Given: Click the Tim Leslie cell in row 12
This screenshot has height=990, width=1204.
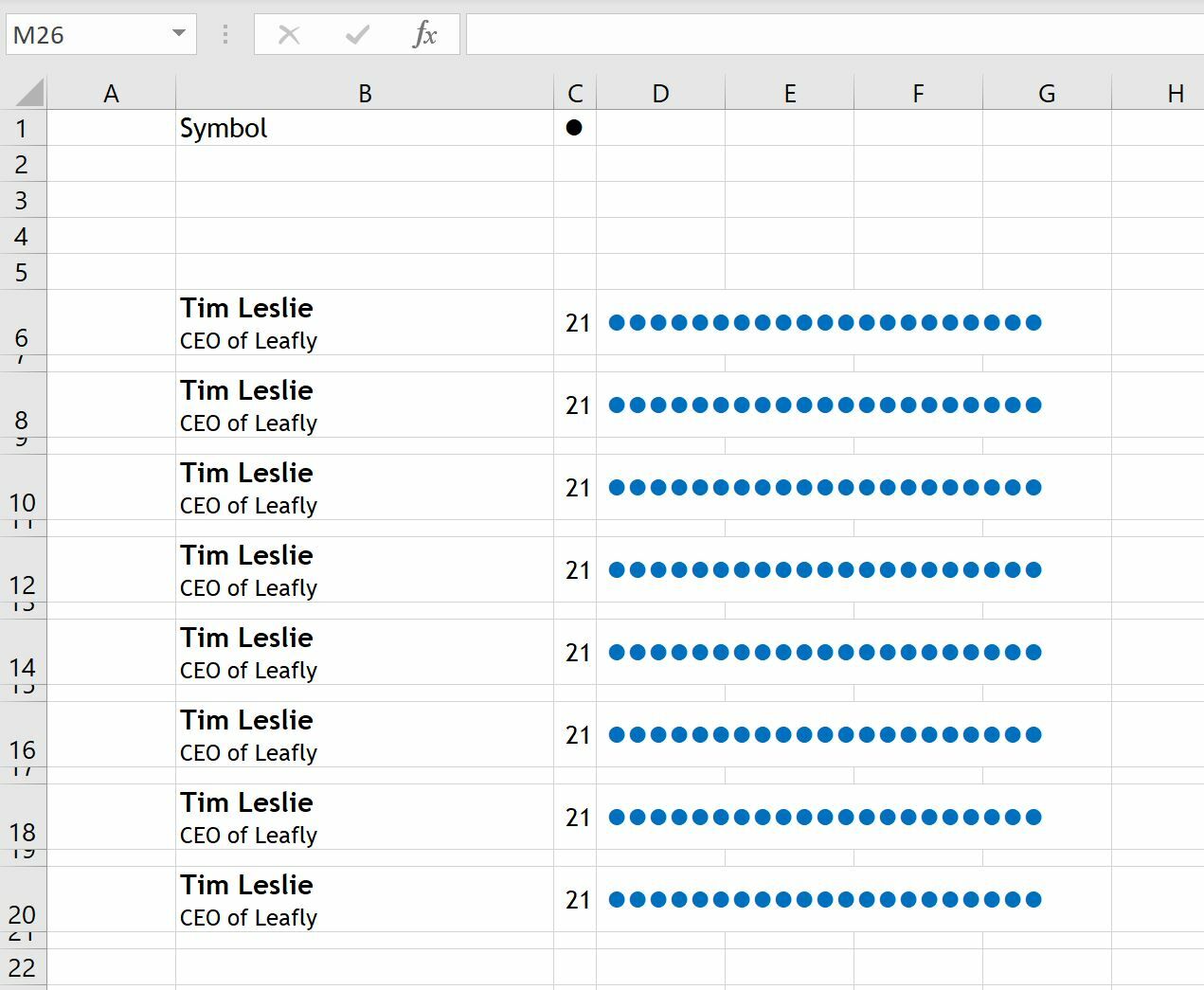Looking at the screenshot, I should [x=365, y=569].
